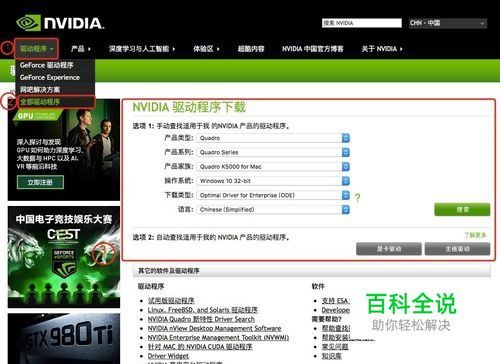Open the GPU technology conference banner
The height and width of the screenshot is (364, 500).
64,150
